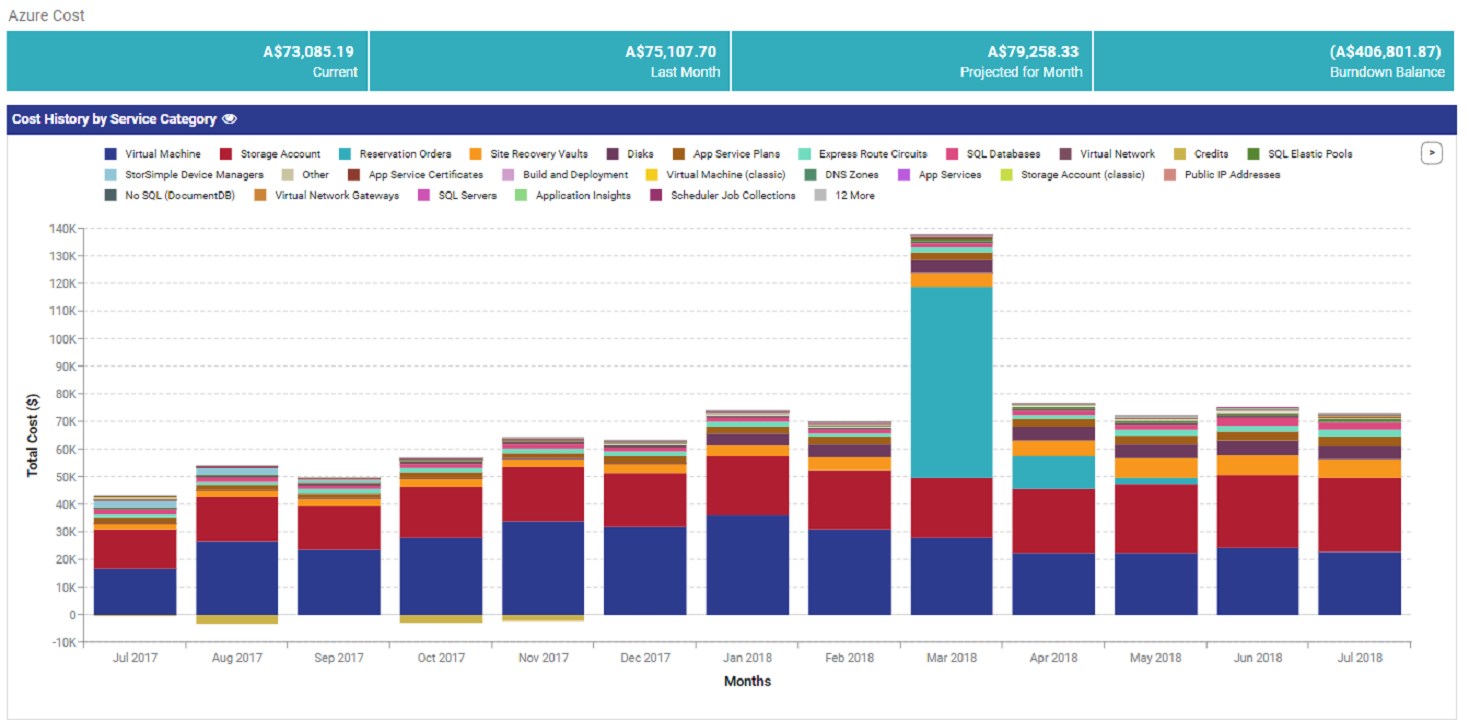Click the Other legend entry

point(305,174)
